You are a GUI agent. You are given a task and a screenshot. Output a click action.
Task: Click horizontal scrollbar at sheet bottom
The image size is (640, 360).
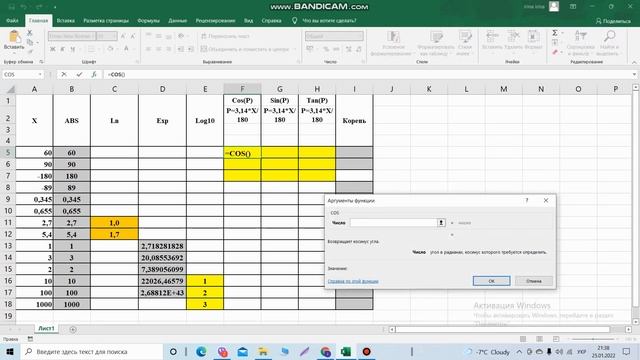502,329
